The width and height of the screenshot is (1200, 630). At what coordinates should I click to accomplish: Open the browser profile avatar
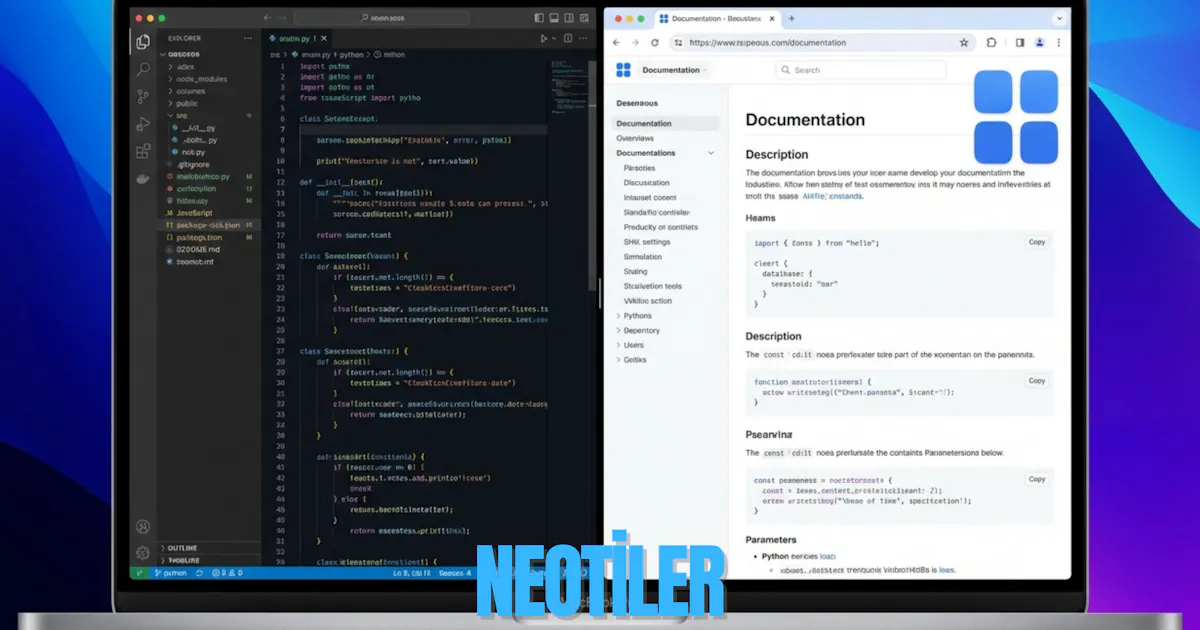click(1040, 43)
